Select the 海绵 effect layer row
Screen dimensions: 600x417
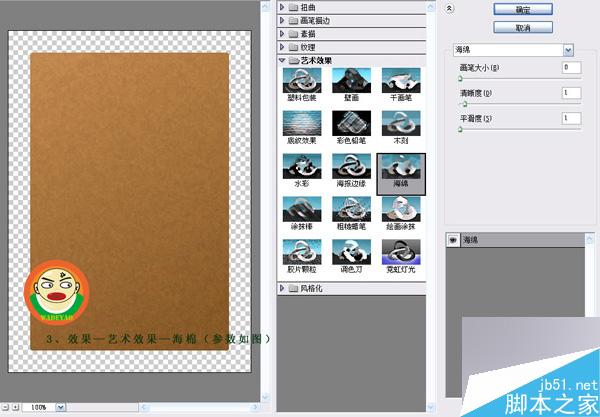pos(515,240)
